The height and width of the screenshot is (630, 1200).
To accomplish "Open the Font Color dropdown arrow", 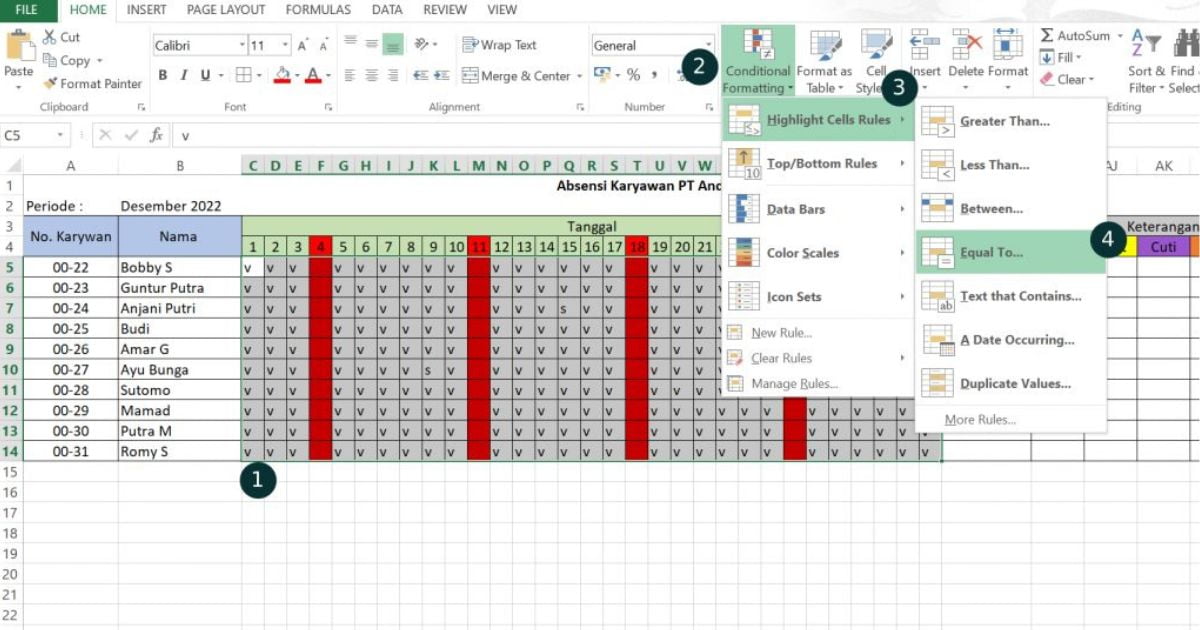I will coord(329,75).
